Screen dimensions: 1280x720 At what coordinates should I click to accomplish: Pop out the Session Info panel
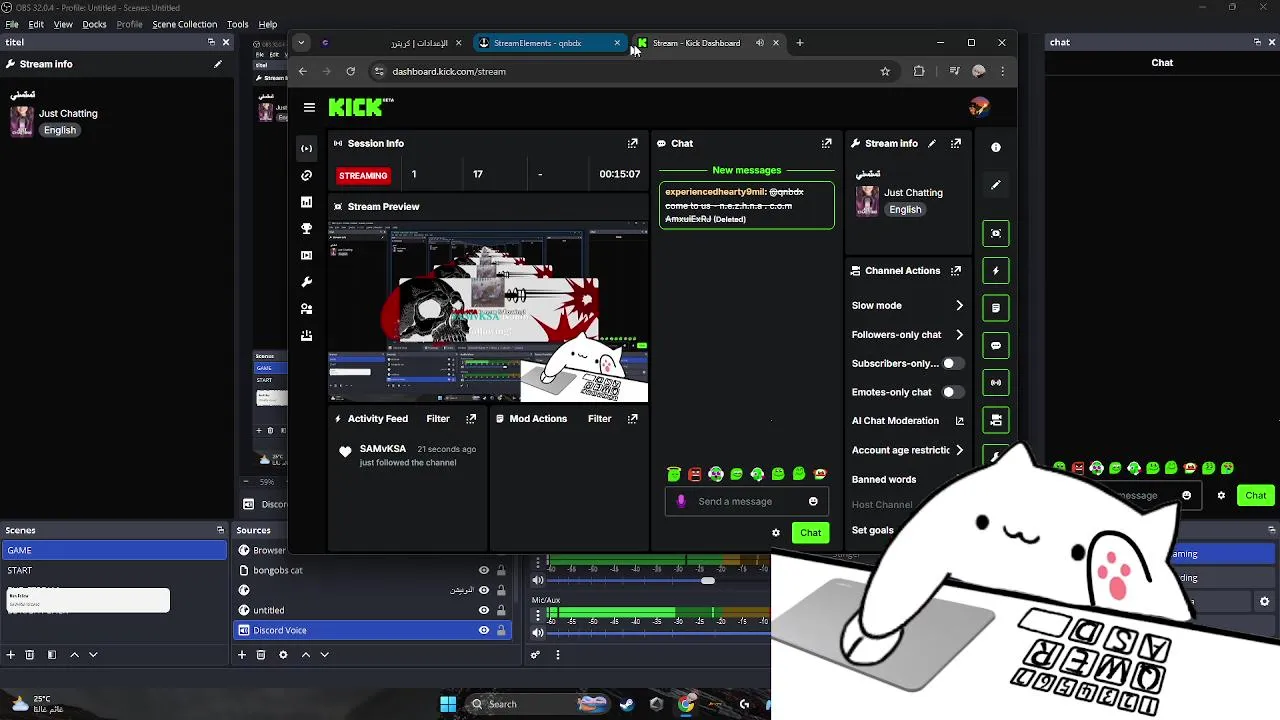633,143
